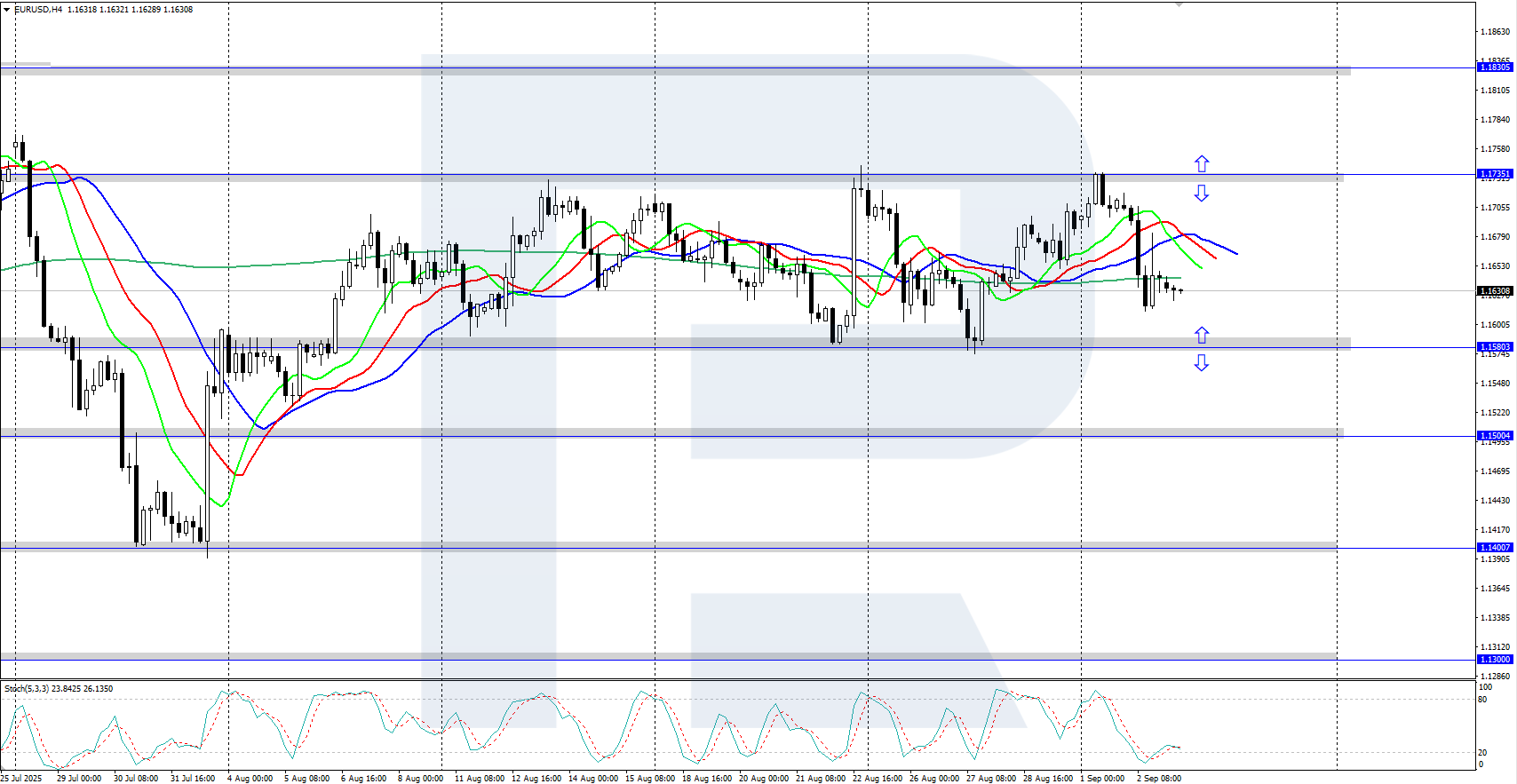
Task: Click the EURUSD,H4 chart title text
Action: [38, 10]
